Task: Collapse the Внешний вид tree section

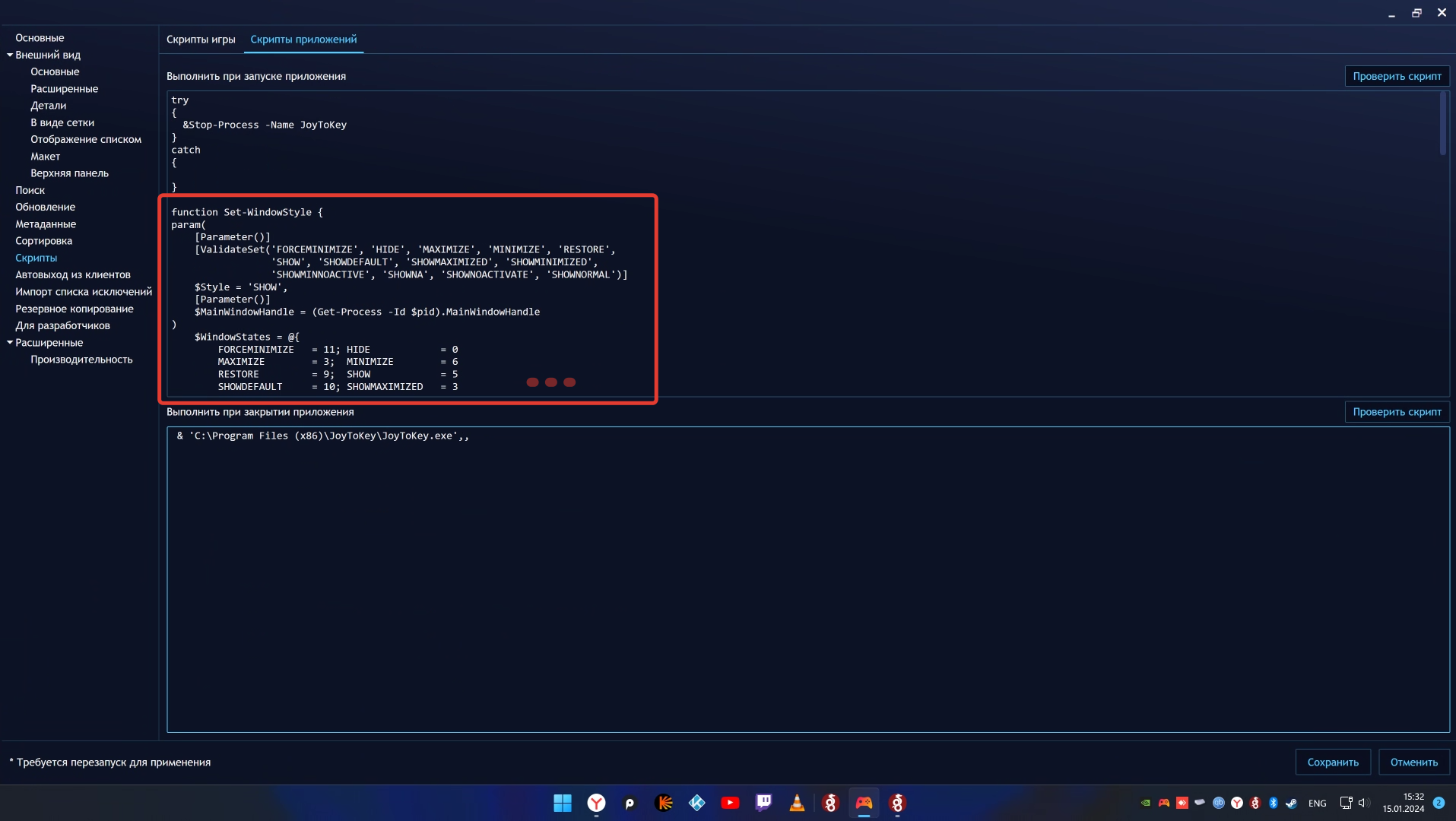Action: [x=10, y=55]
